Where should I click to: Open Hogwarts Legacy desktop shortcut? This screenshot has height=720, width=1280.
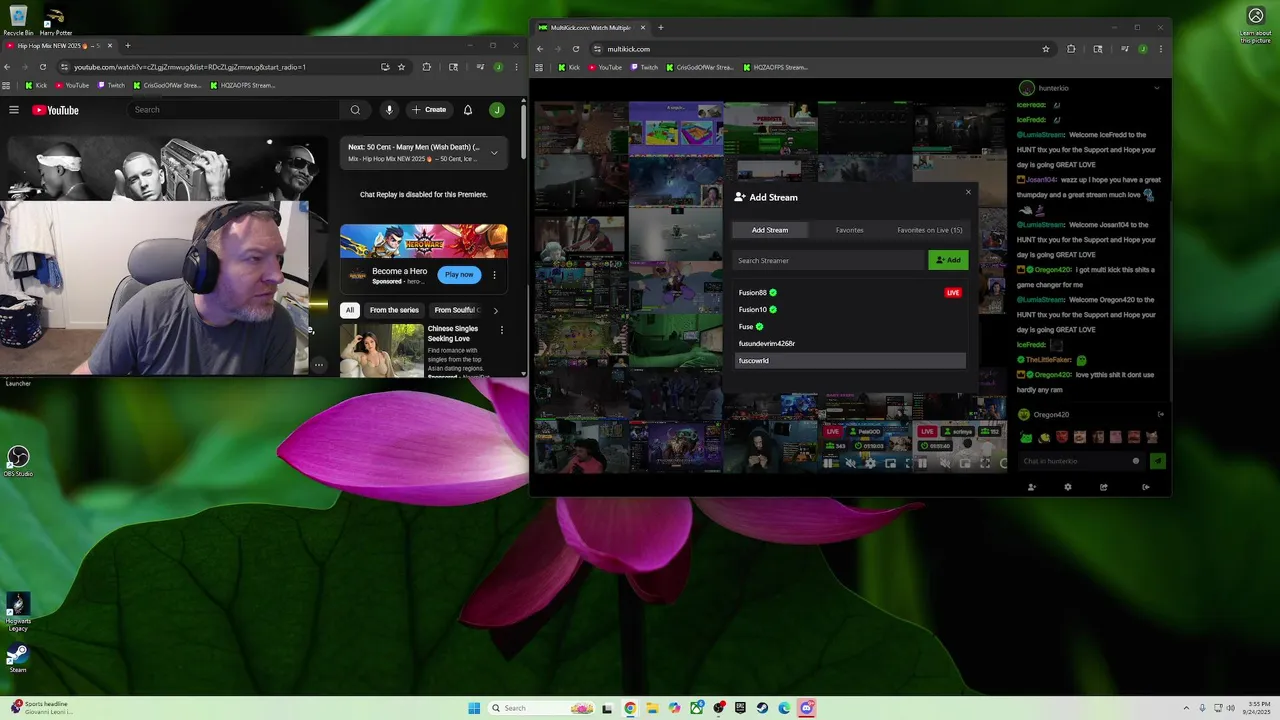18,610
